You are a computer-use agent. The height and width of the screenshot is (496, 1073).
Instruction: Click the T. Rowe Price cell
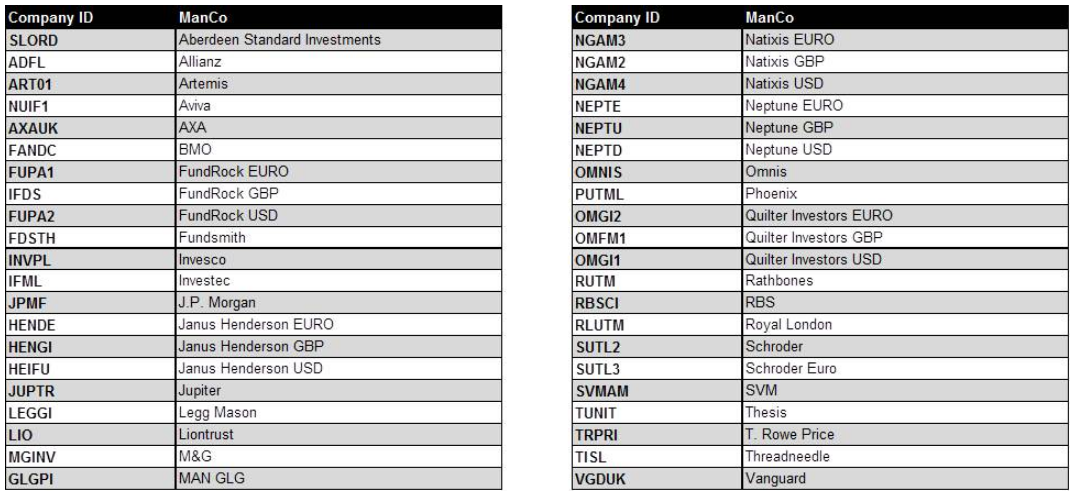tap(905, 434)
